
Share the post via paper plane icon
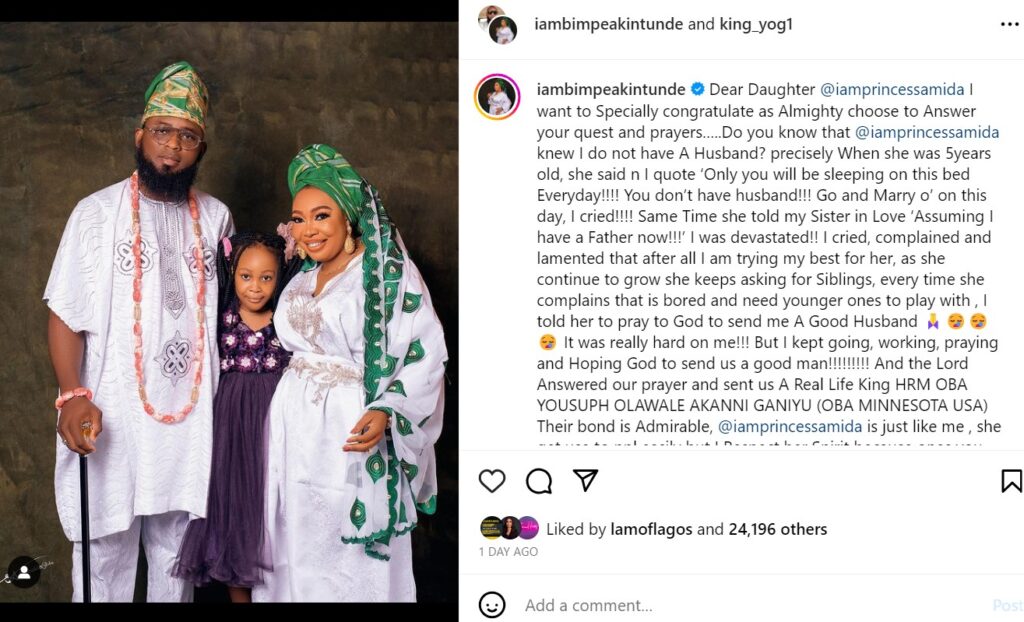(x=586, y=480)
